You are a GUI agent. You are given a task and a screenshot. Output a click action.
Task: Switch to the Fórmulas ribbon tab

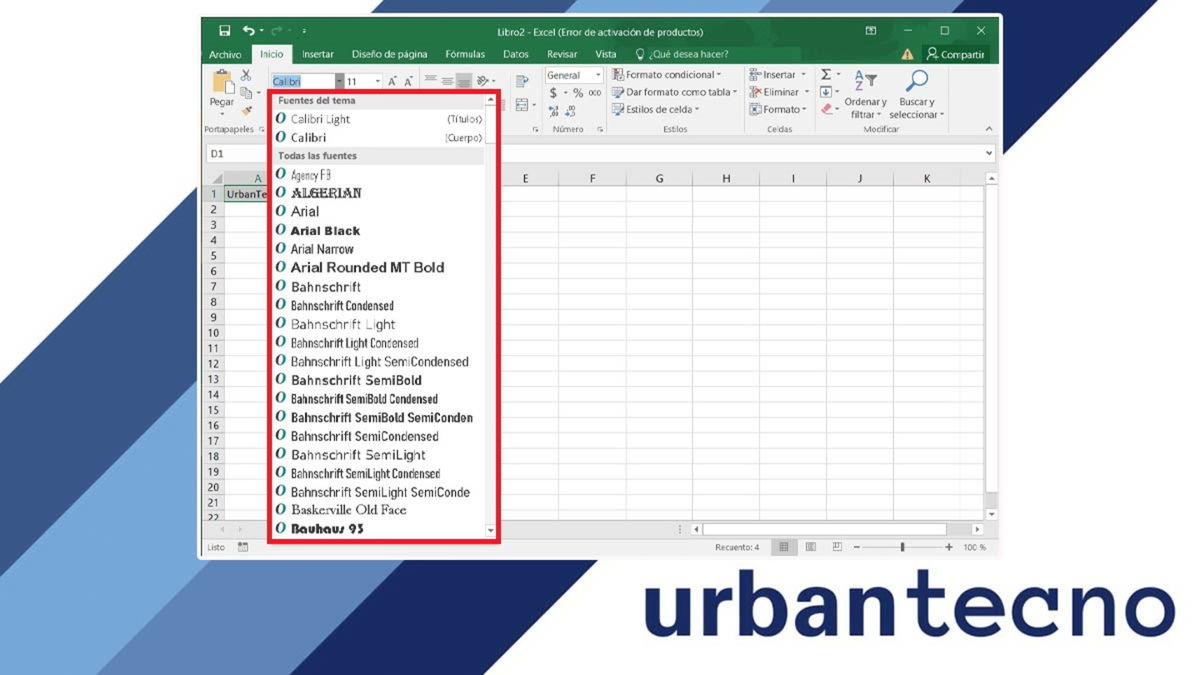[x=464, y=54]
